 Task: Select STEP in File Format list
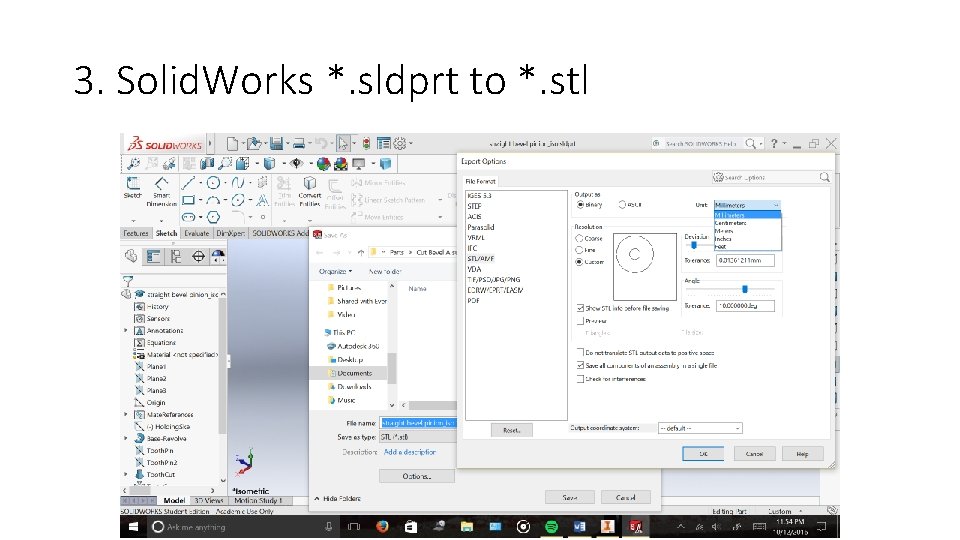click(474, 206)
